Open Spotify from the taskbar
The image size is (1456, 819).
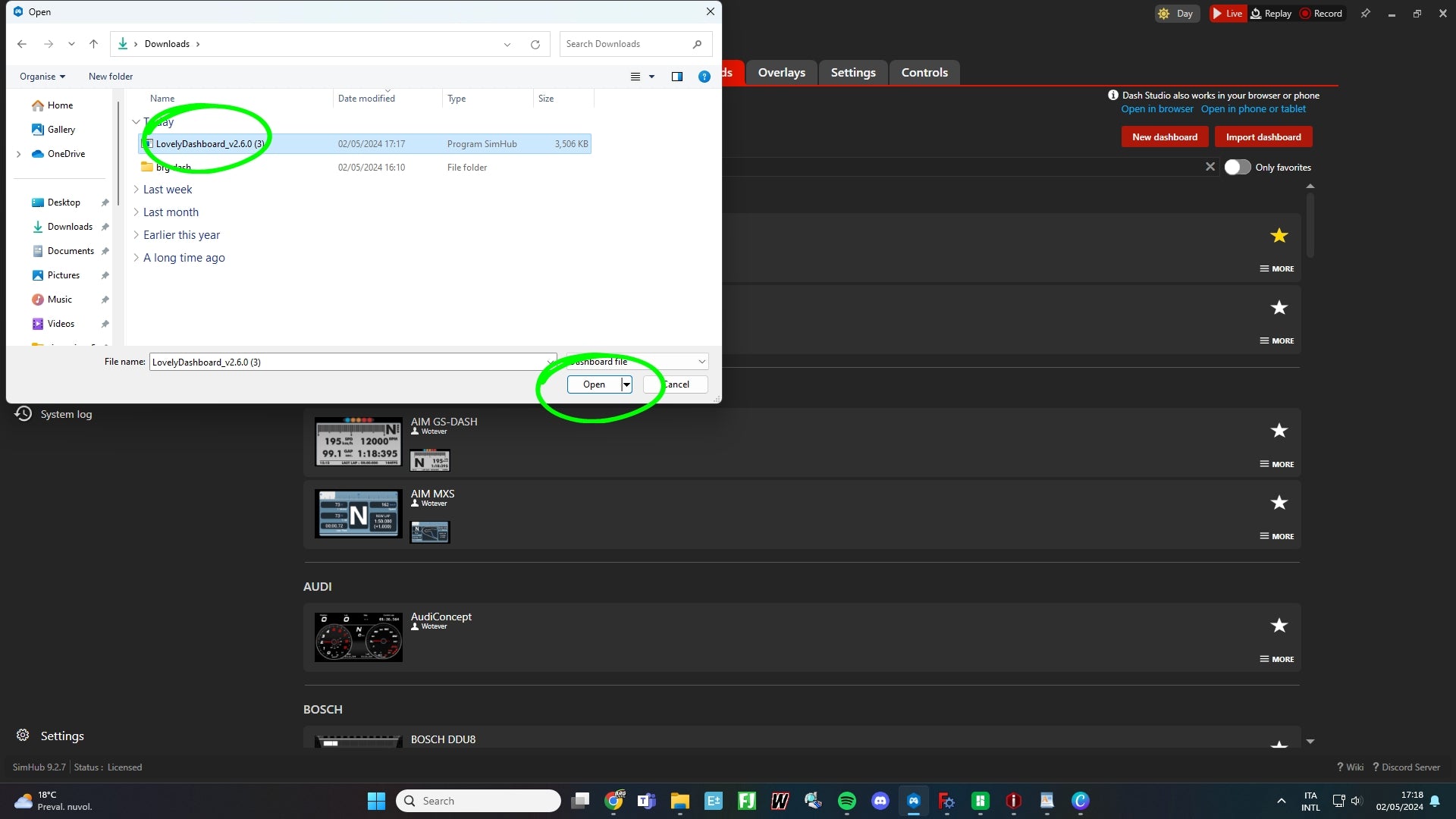click(x=847, y=801)
